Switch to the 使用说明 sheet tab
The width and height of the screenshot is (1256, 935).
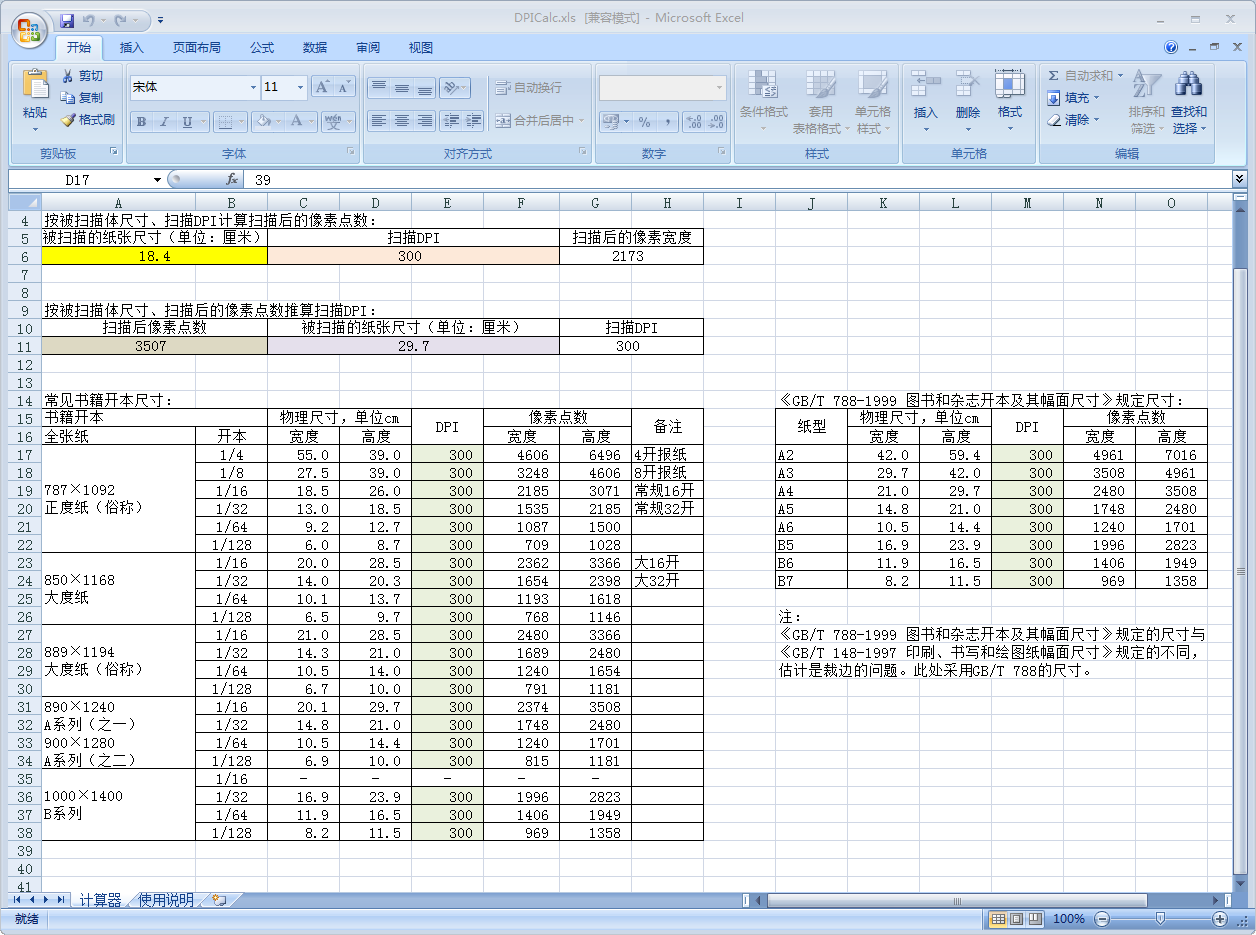click(x=166, y=900)
